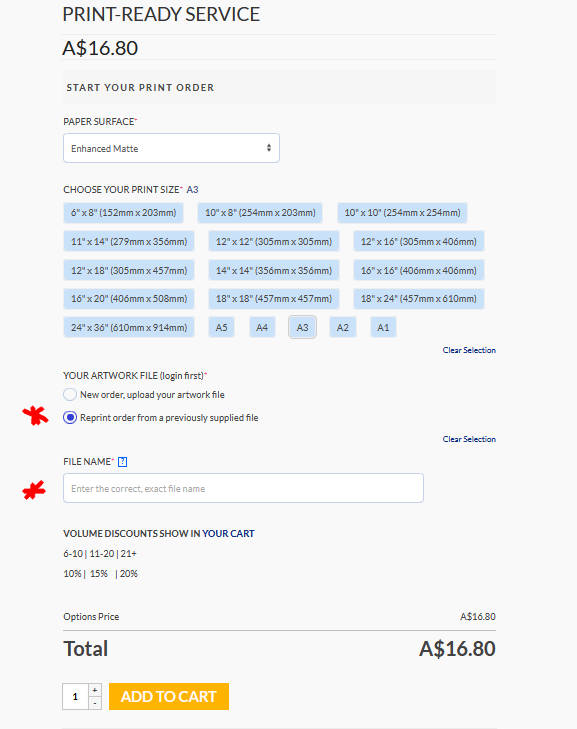Choose the A5 print size
The image size is (577, 729).
221,327
